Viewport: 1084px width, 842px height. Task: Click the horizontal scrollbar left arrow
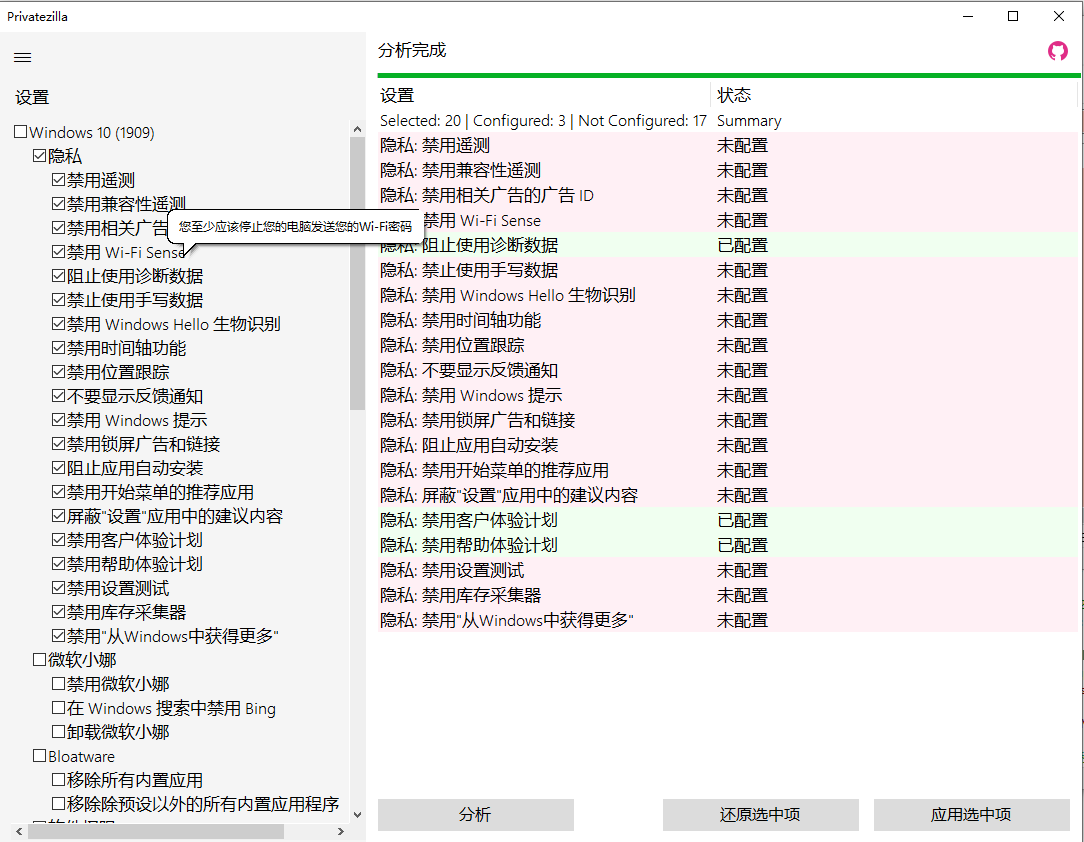pos(19,831)
